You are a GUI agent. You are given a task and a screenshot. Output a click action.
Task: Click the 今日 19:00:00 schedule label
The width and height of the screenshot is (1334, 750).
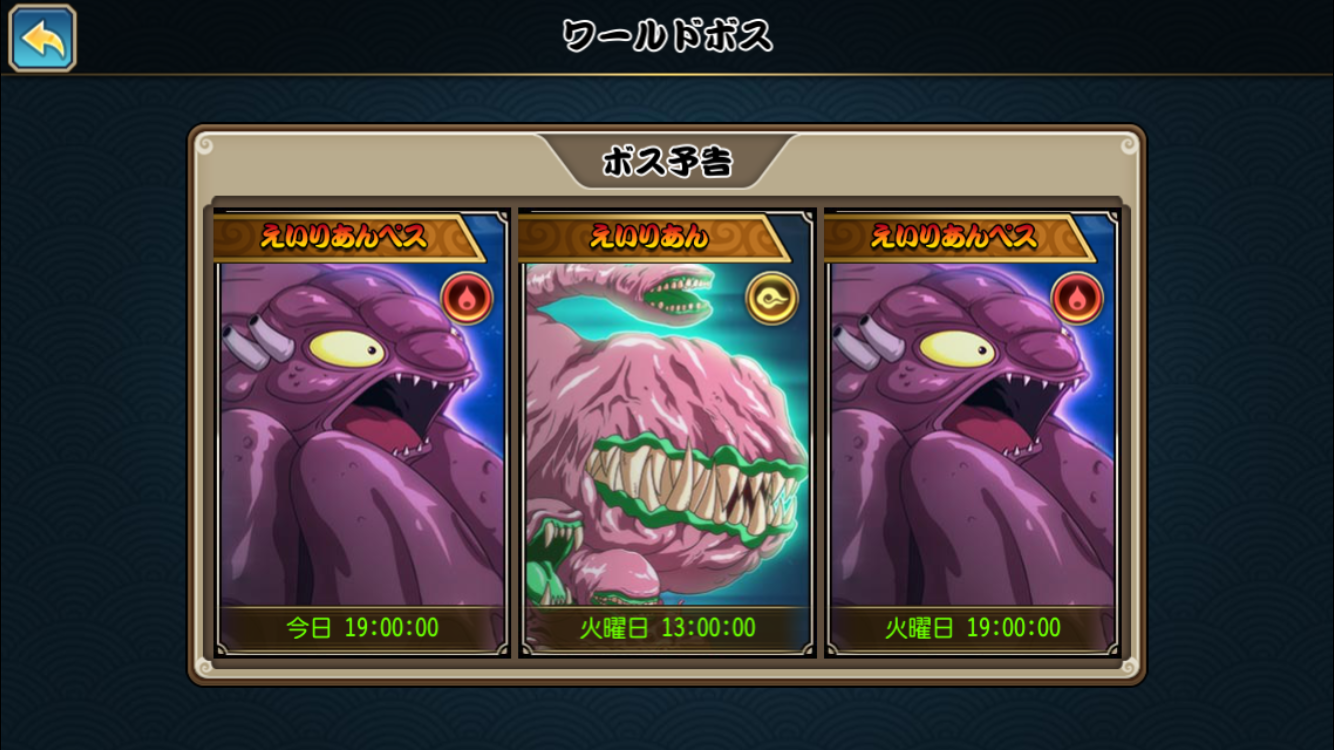362,628
